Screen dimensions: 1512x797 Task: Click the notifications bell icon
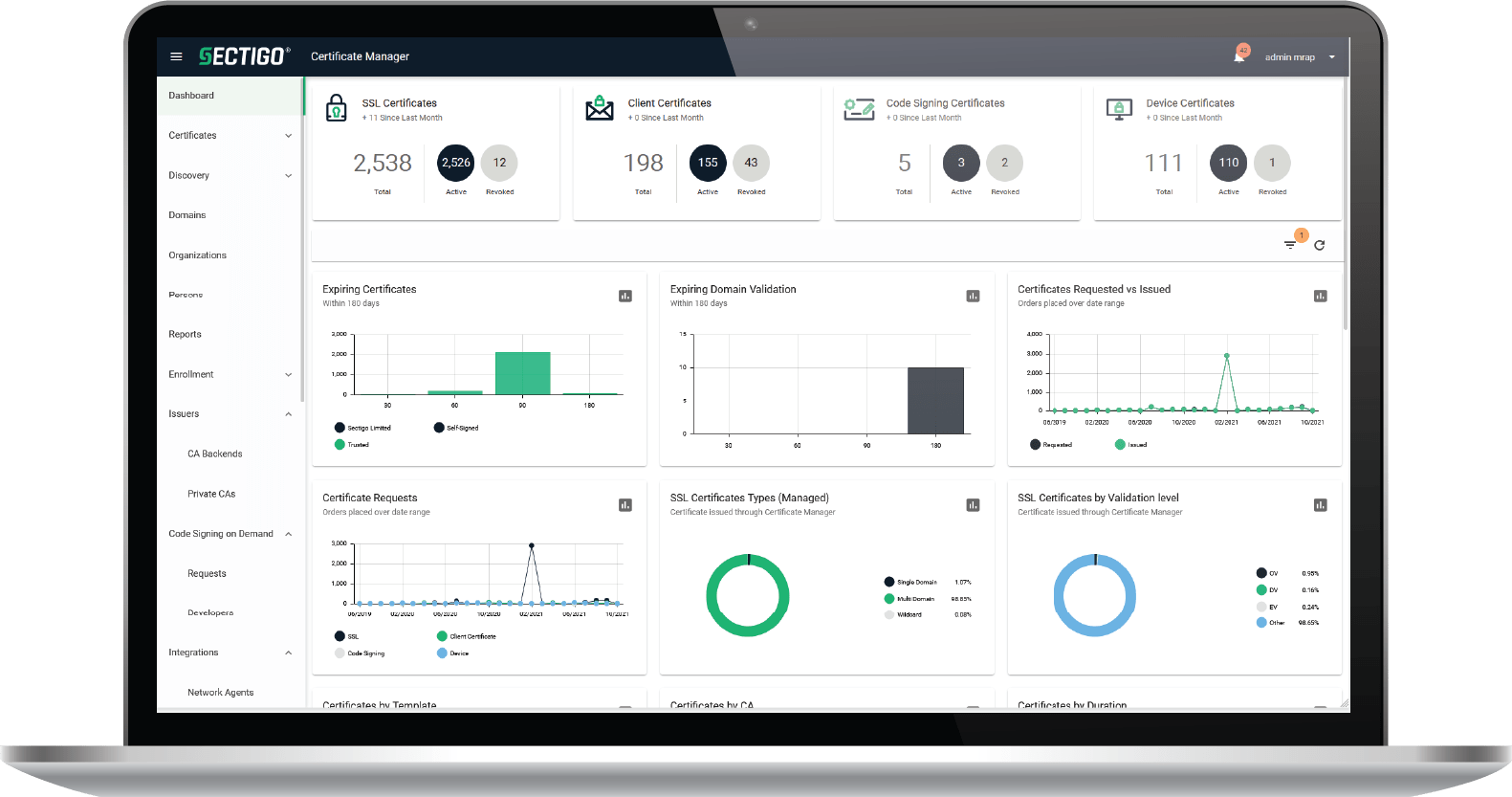point(1239,56)
